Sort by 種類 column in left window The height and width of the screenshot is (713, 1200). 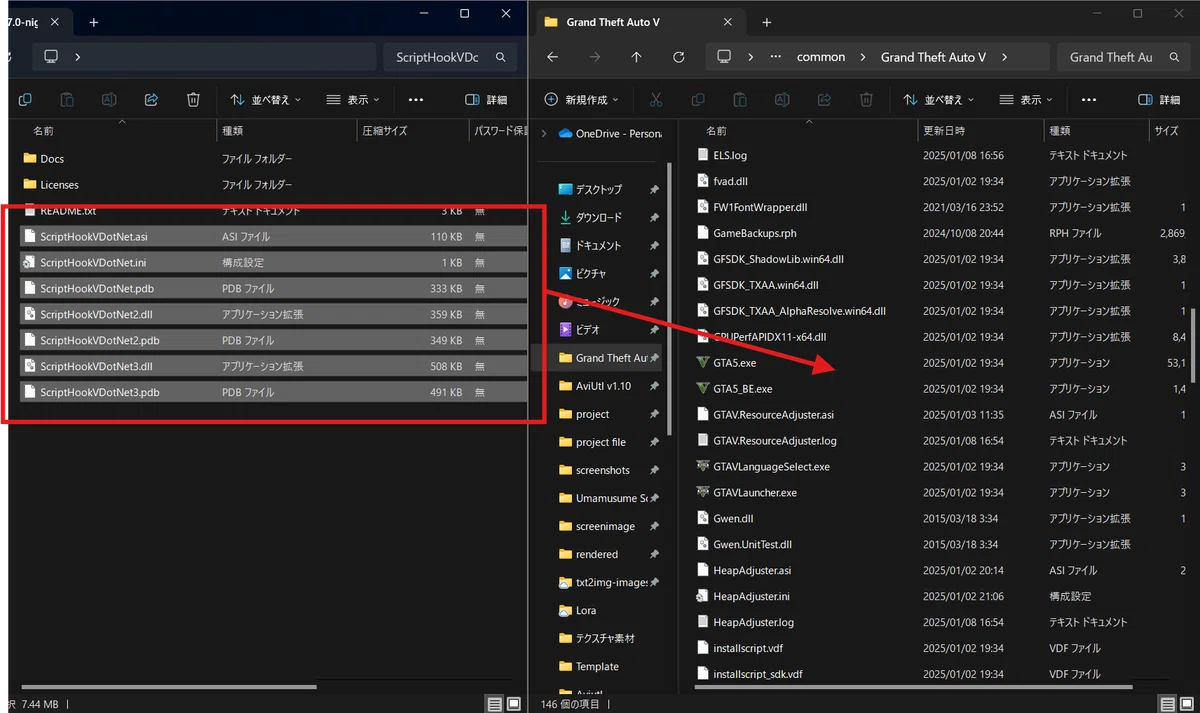(232, 131)
